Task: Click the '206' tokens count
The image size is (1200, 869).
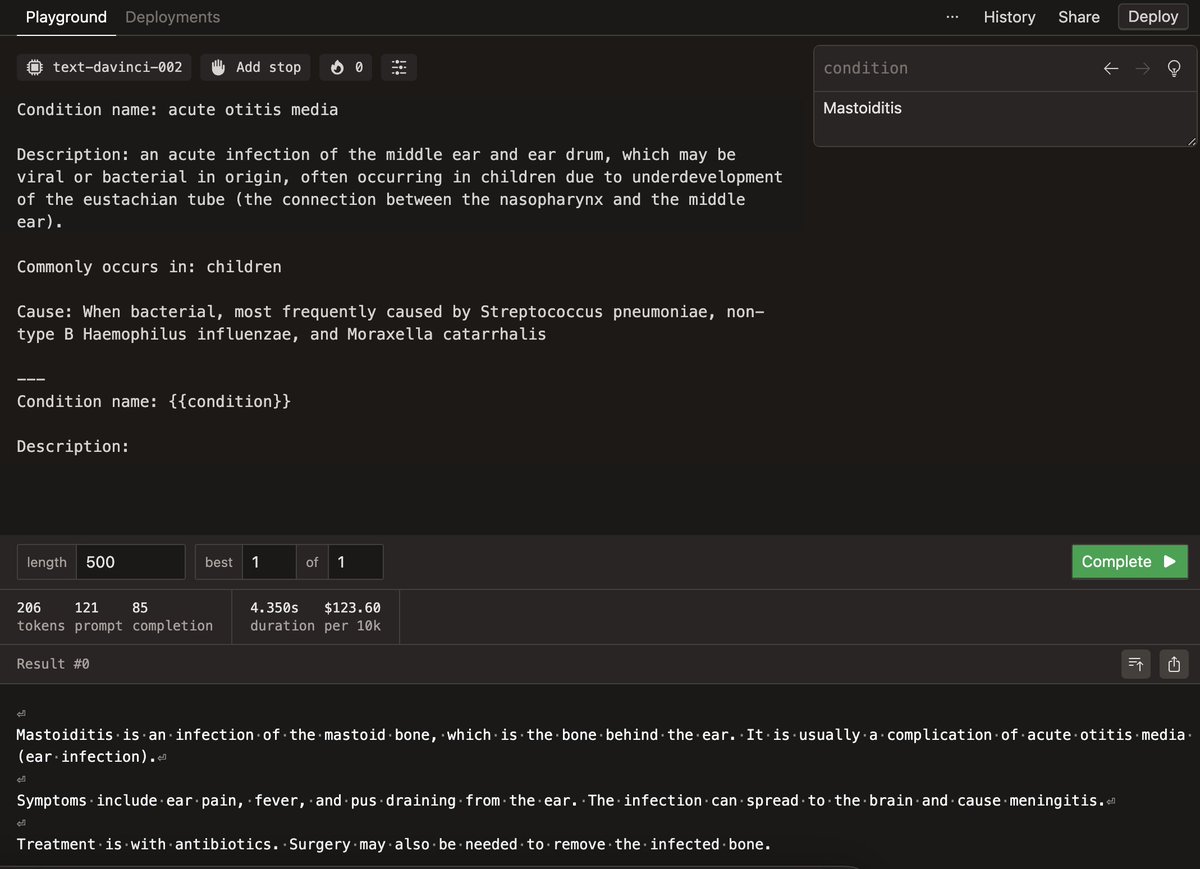Action: [29, 607]
